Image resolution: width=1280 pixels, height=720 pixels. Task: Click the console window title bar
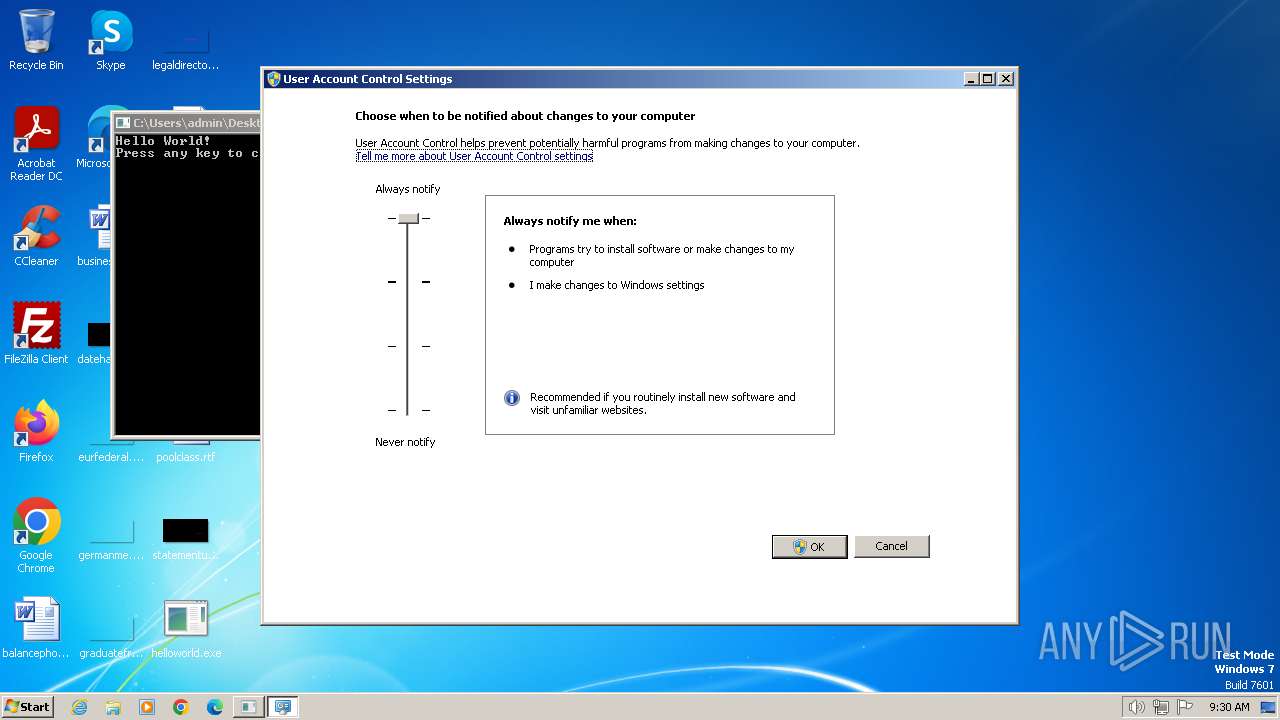(x=187, y=122)
